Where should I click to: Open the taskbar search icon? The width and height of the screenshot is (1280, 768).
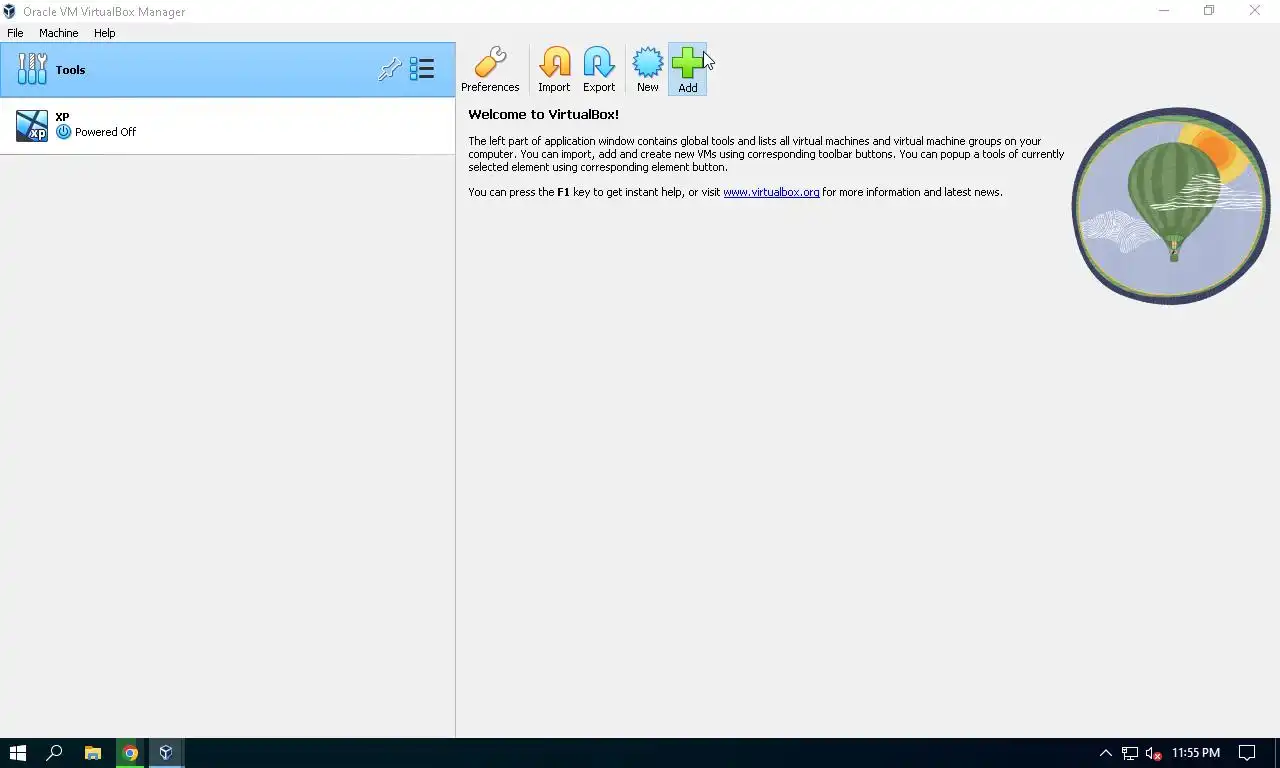(55, 753)
